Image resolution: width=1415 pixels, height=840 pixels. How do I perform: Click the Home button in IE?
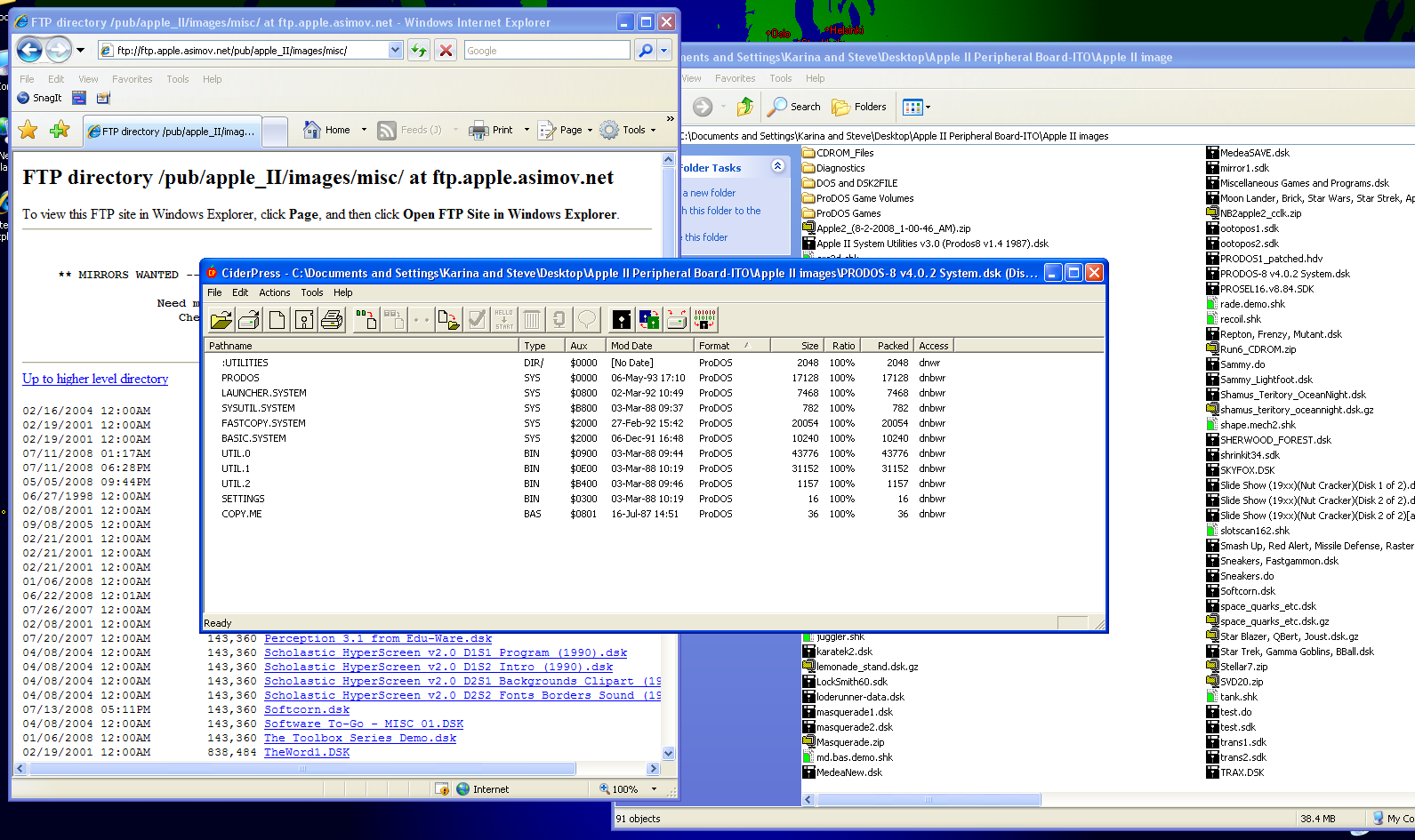click(x=328, y=130)
